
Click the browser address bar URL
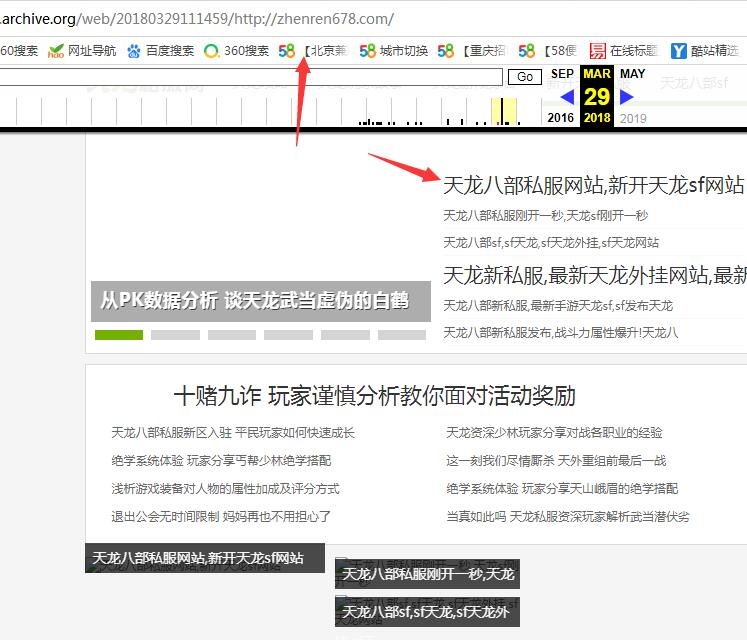[200, 18]
